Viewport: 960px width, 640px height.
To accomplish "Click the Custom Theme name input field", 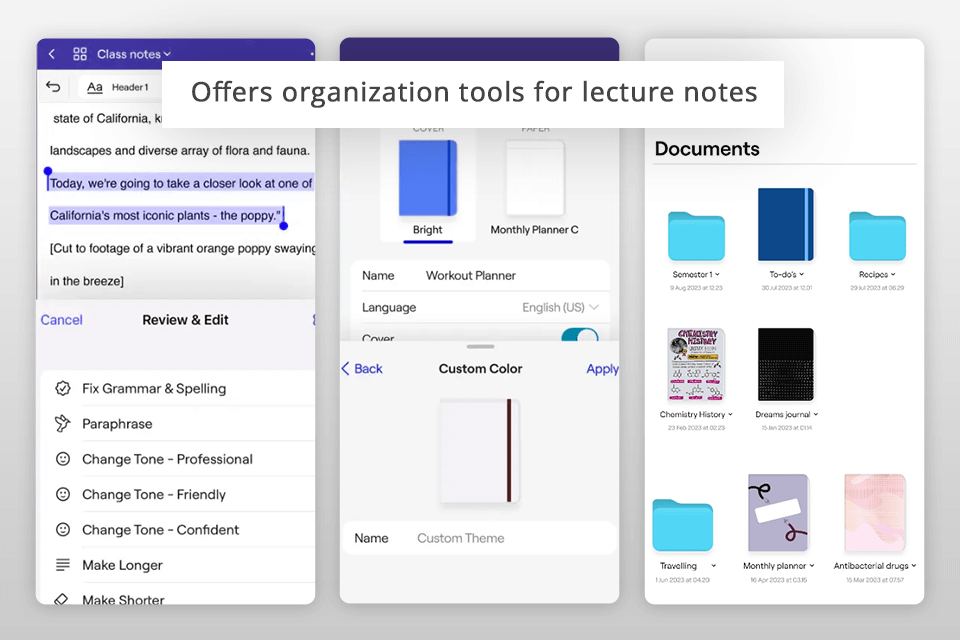I will [x=479, y=538].
